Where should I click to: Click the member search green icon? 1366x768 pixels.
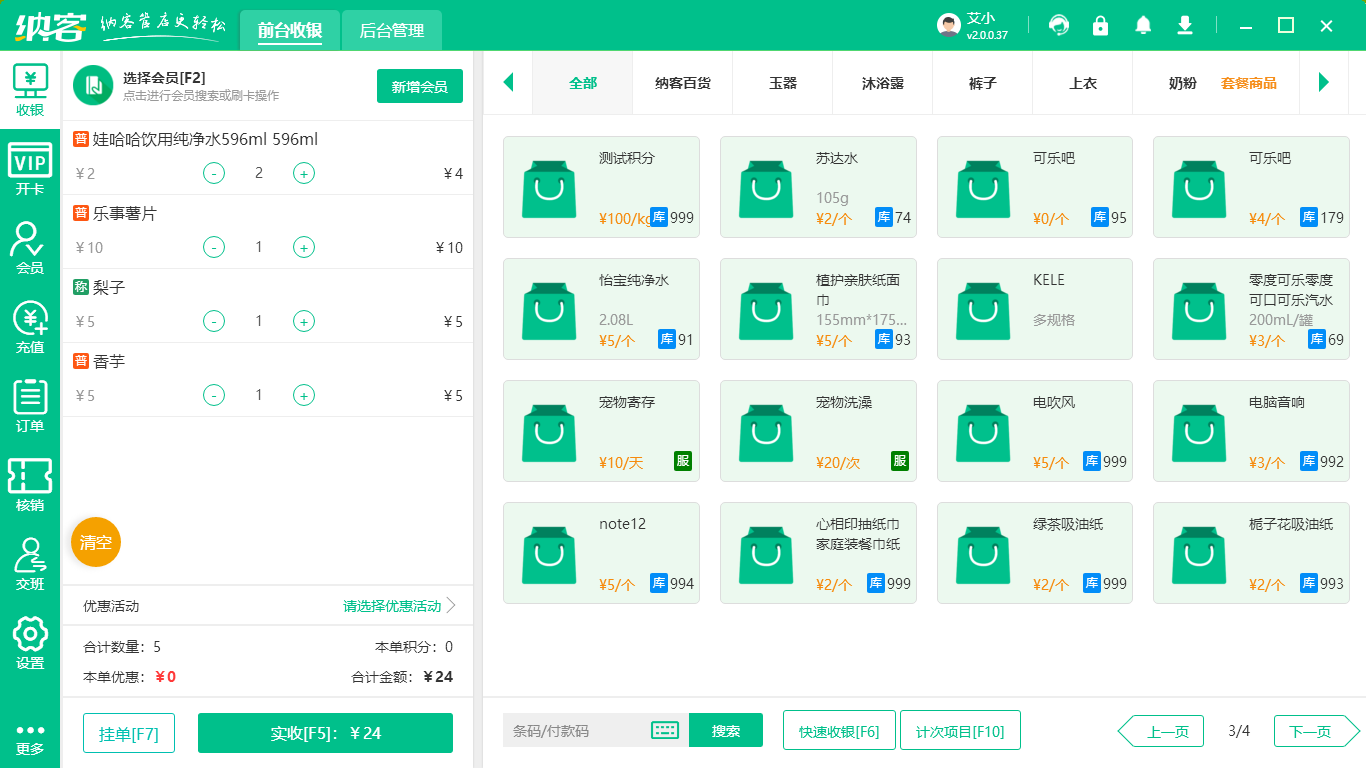(x=93, y=85)
